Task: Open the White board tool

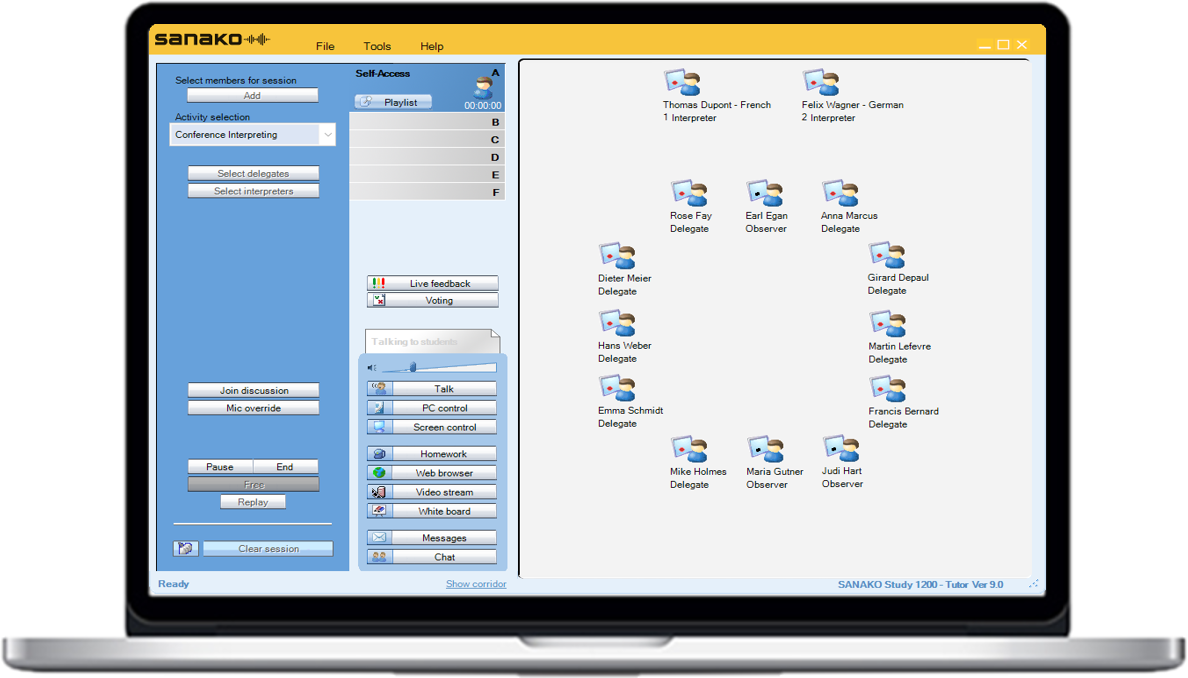Action: pyautogui.click(x=432, y=511)
